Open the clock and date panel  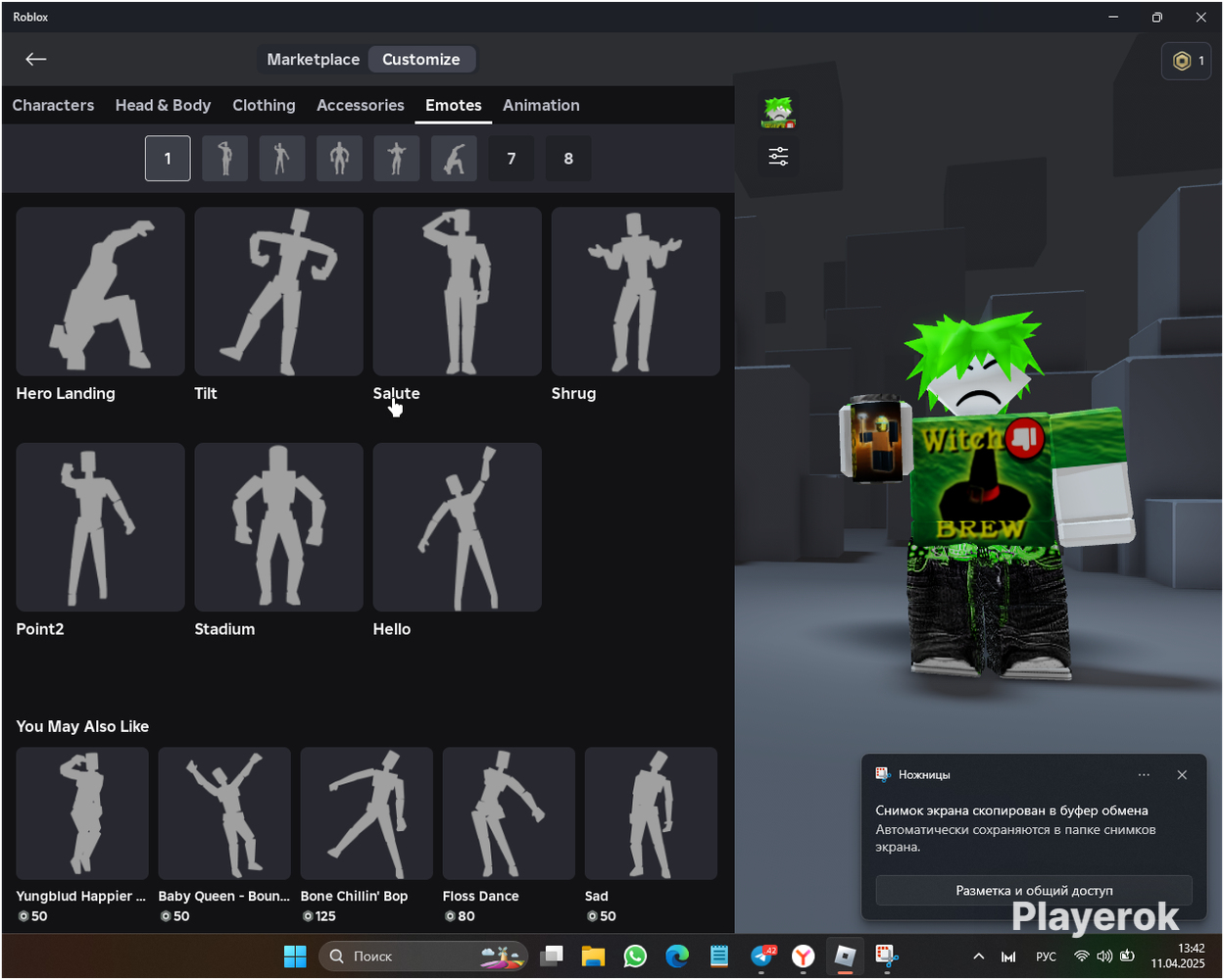pos(1178,955)
